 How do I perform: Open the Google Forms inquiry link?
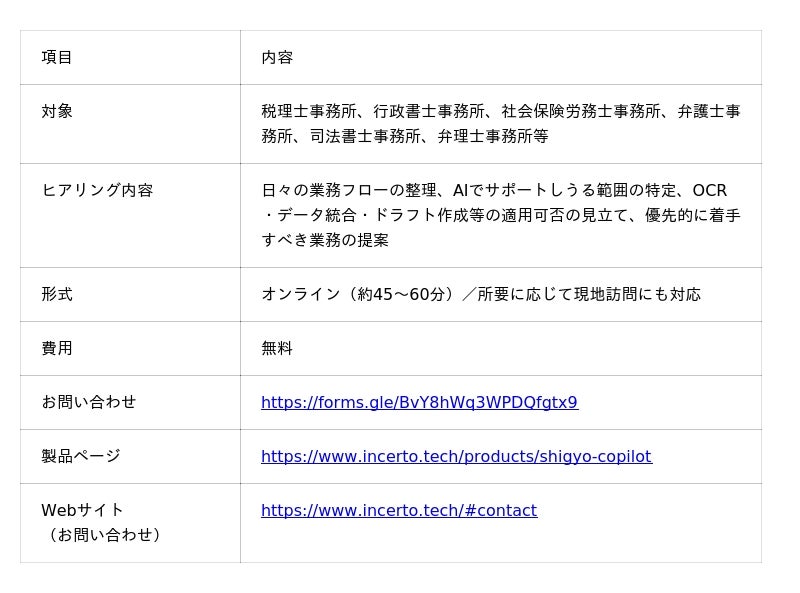pos(419,403)
